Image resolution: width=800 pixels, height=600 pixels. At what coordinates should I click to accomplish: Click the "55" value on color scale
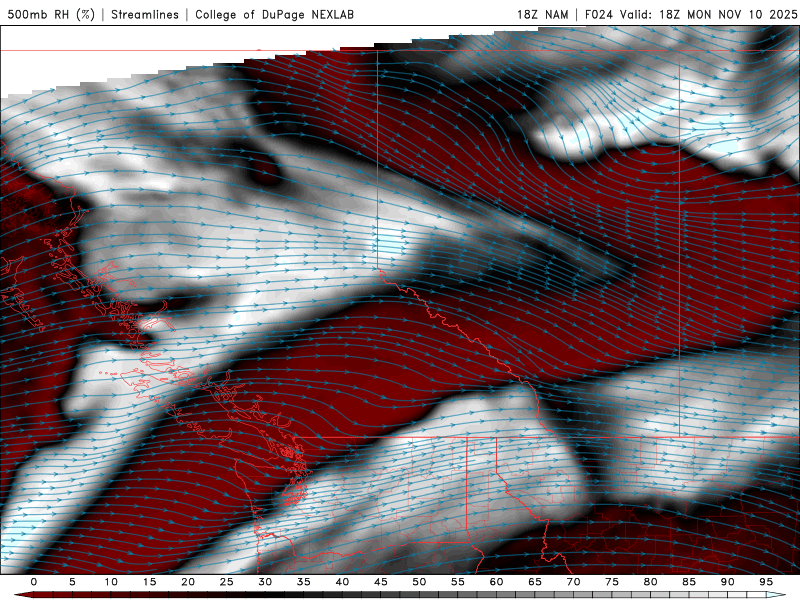(458, 582)
